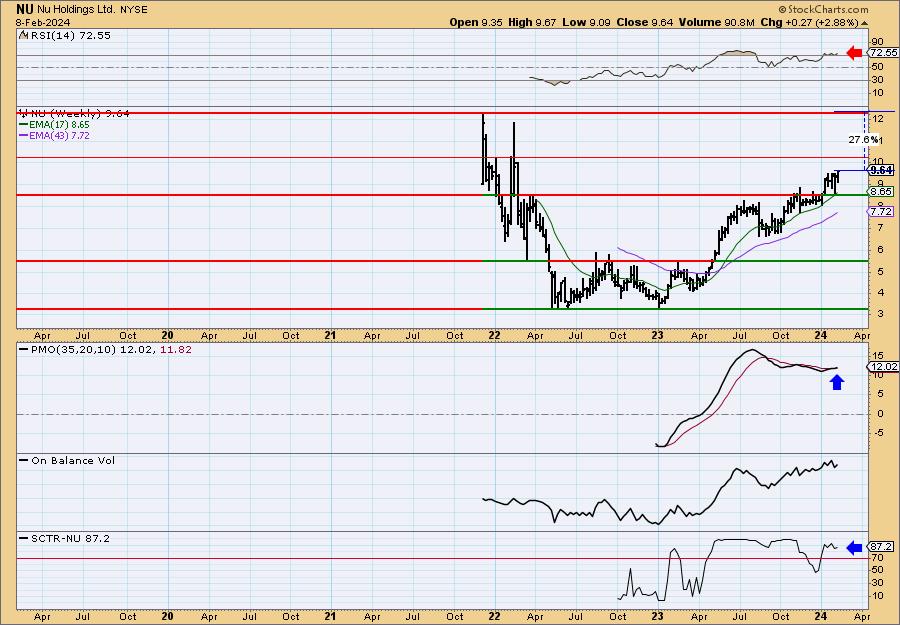Click the black line marker before SCTR-NU label
Viewport: 900px width, 625px height.
[24, 538]
